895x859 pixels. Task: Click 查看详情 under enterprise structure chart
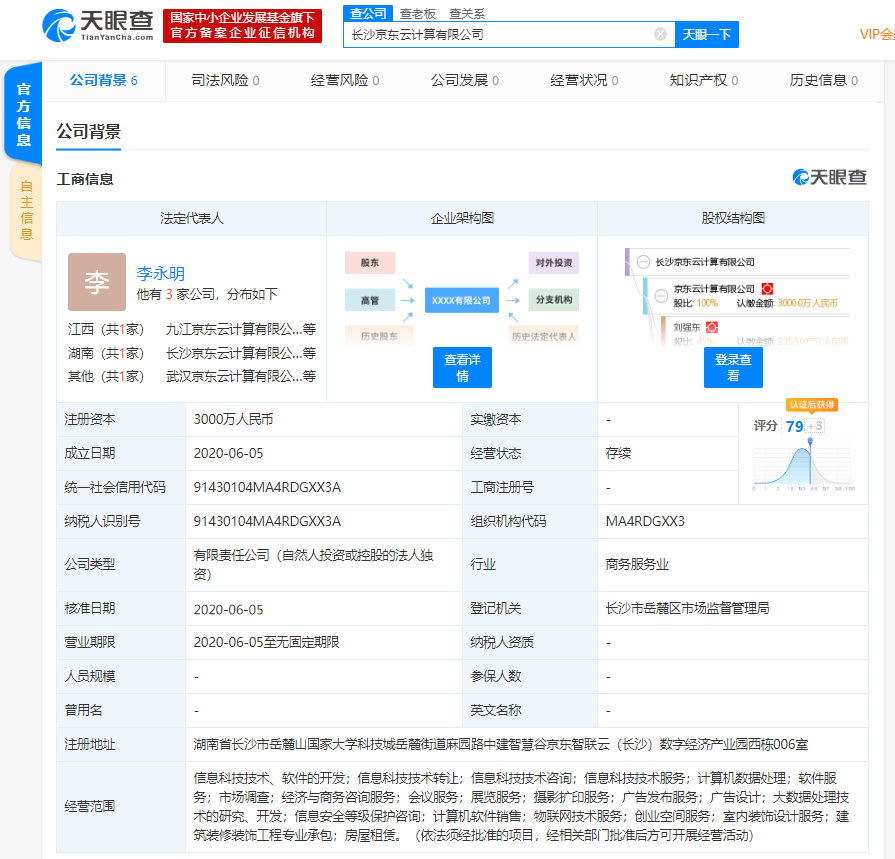click(462, 368)
